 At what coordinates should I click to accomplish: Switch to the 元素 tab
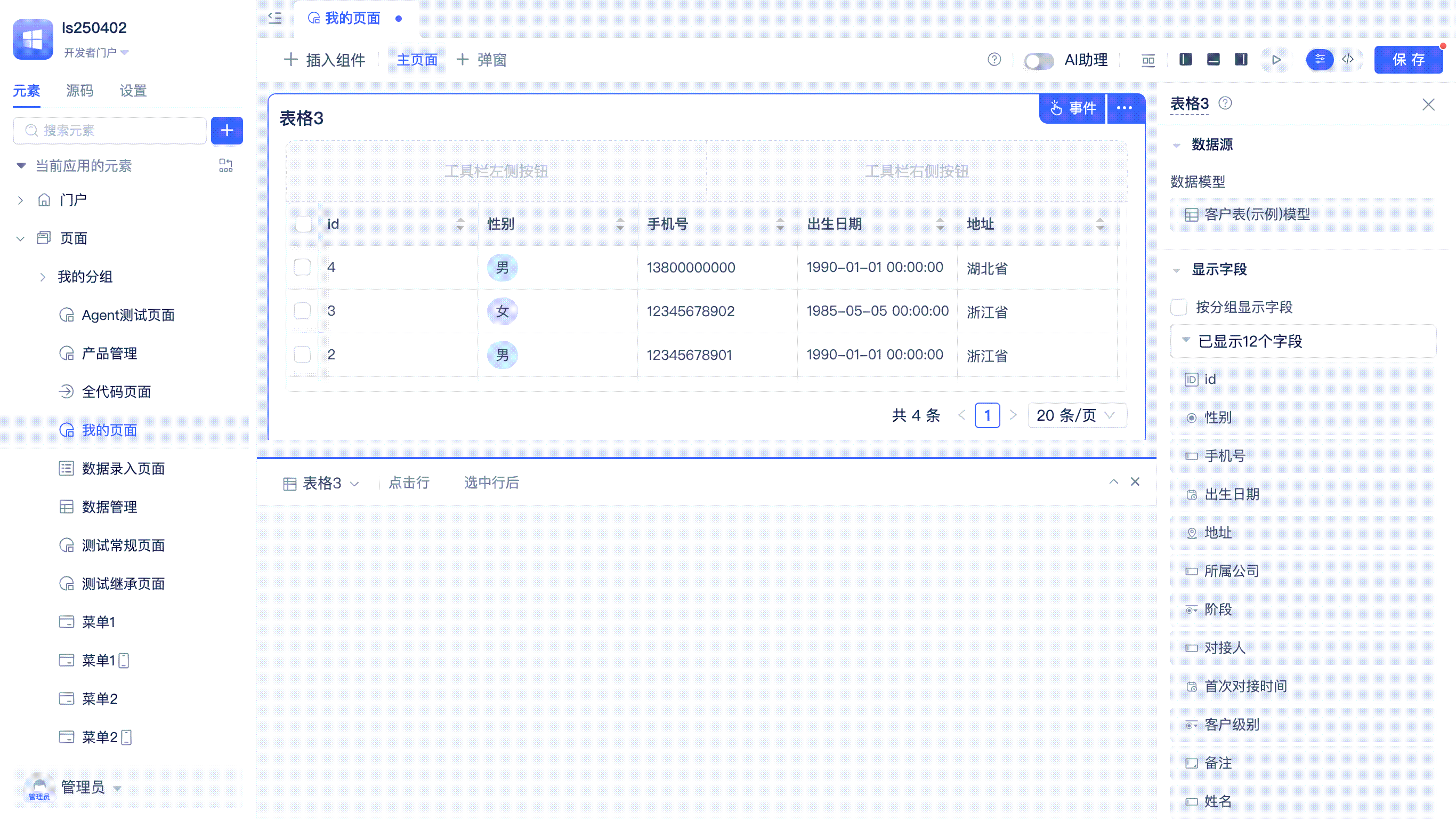27,91
